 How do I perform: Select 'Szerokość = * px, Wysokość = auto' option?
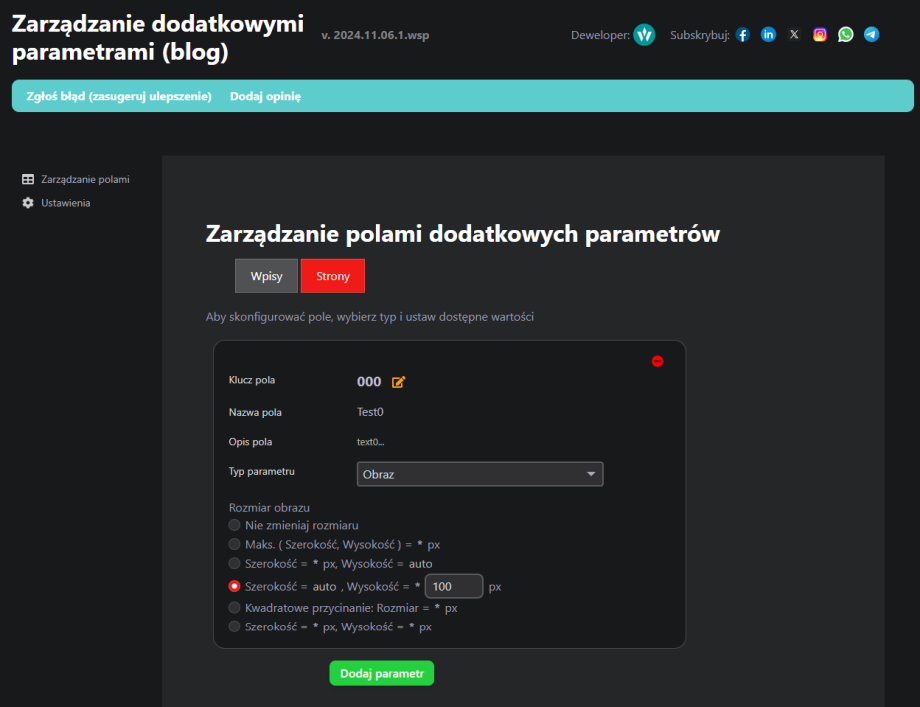pyautogui.click(x=234, y=564)
